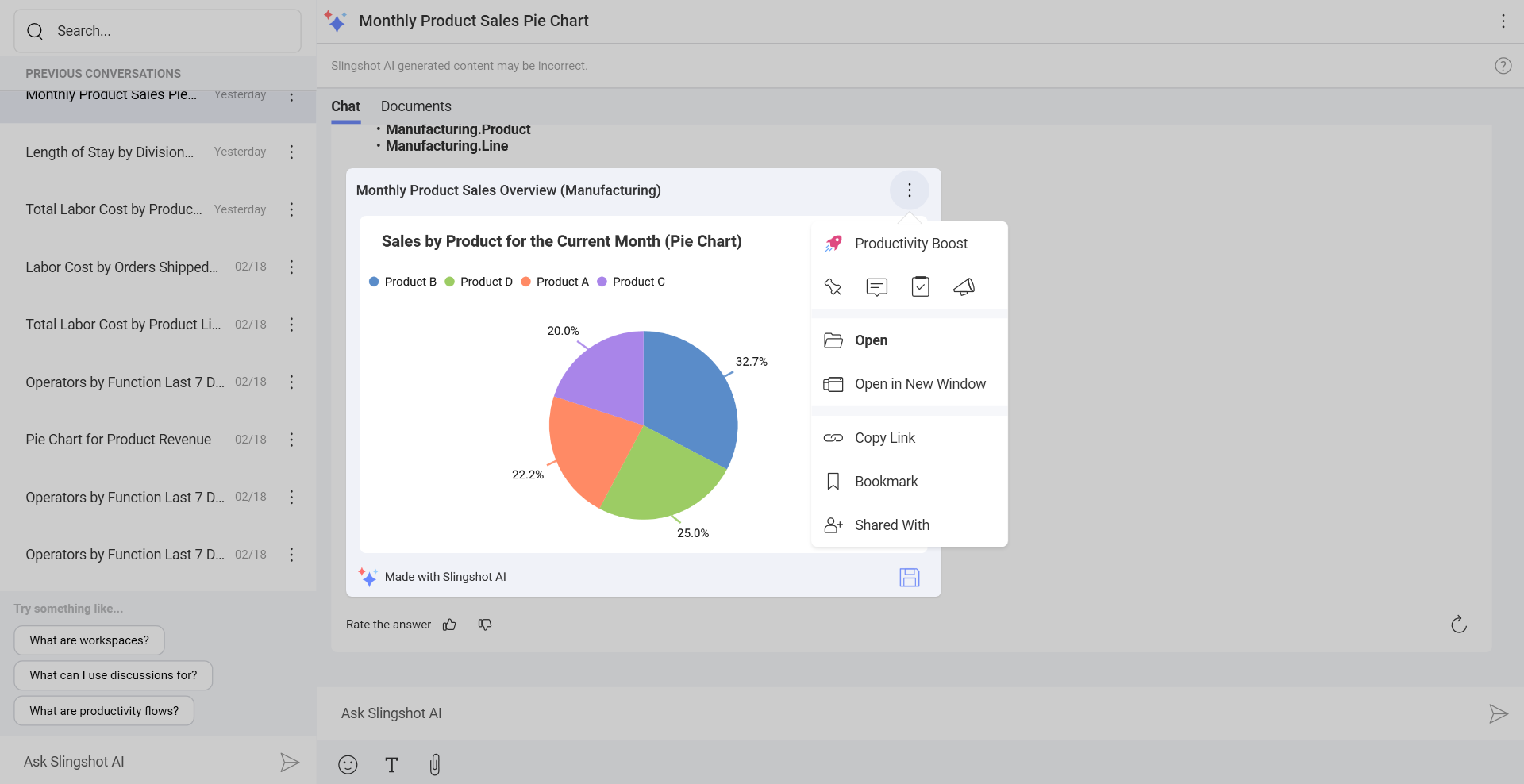Click the Manufacturing.Product bullet text
This screenshot has width=1524, height=784.
458,129
